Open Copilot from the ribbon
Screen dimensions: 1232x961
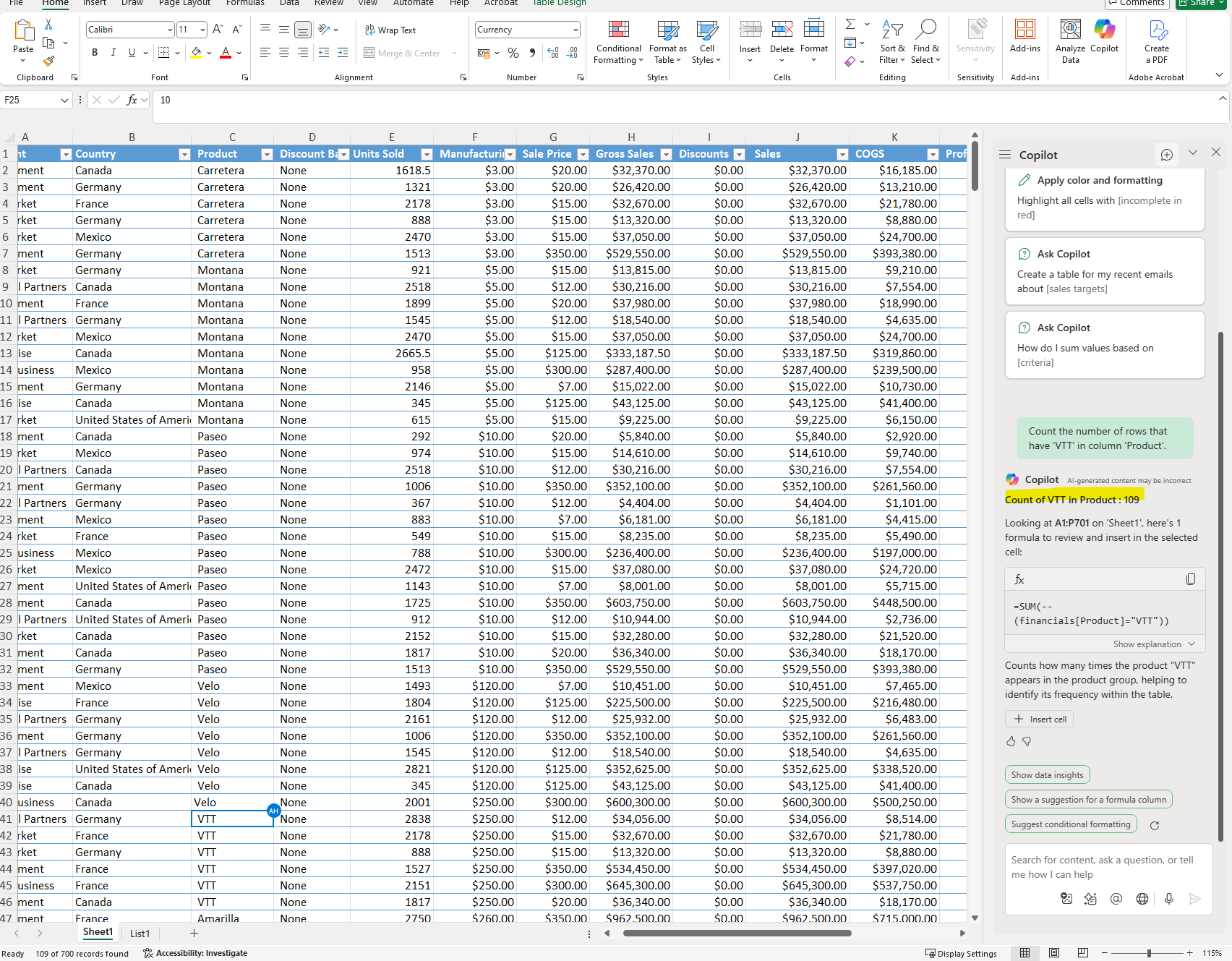(x=1104, y=30)
